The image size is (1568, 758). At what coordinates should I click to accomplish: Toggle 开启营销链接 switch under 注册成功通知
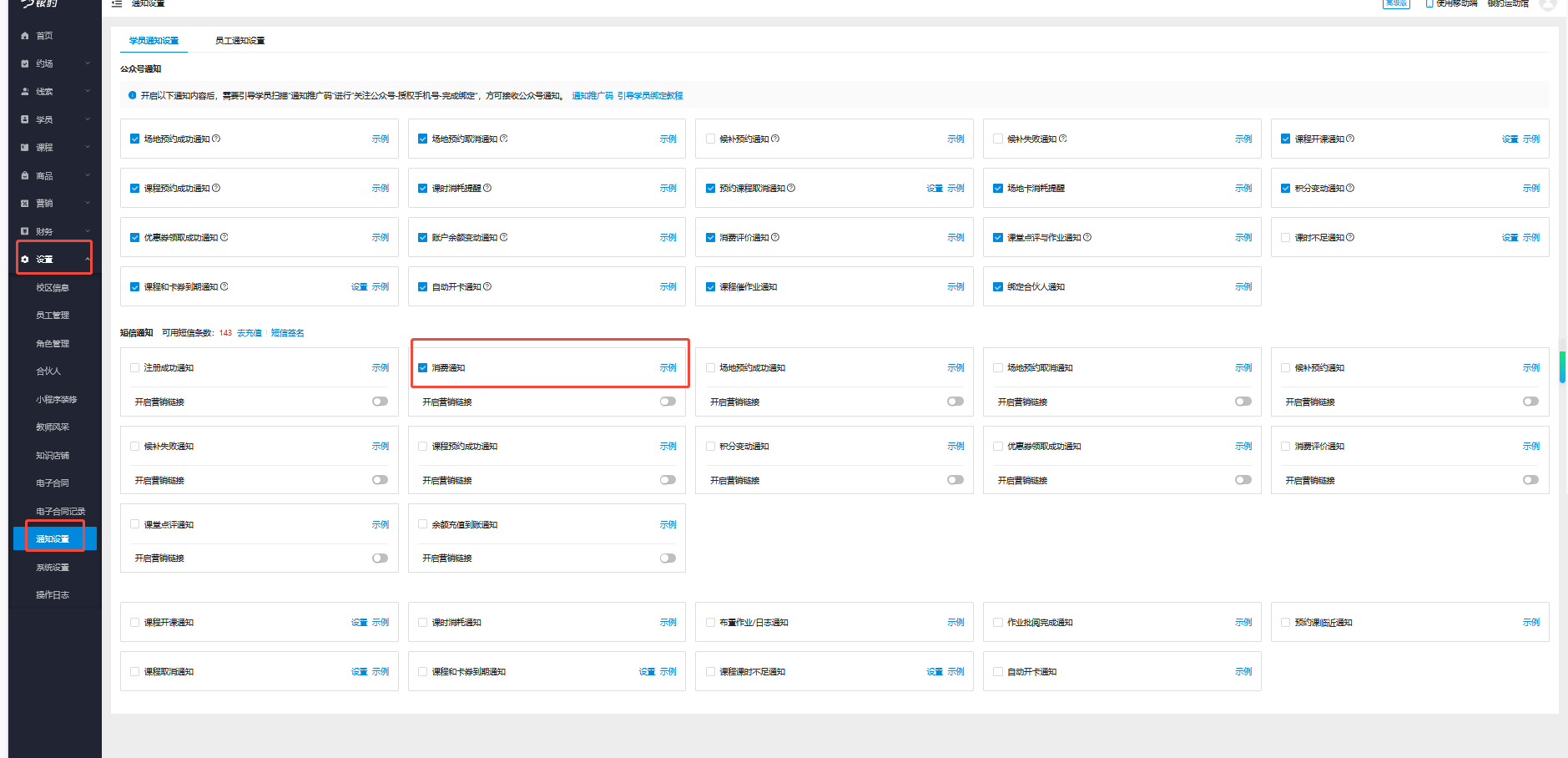pos(380,402)
